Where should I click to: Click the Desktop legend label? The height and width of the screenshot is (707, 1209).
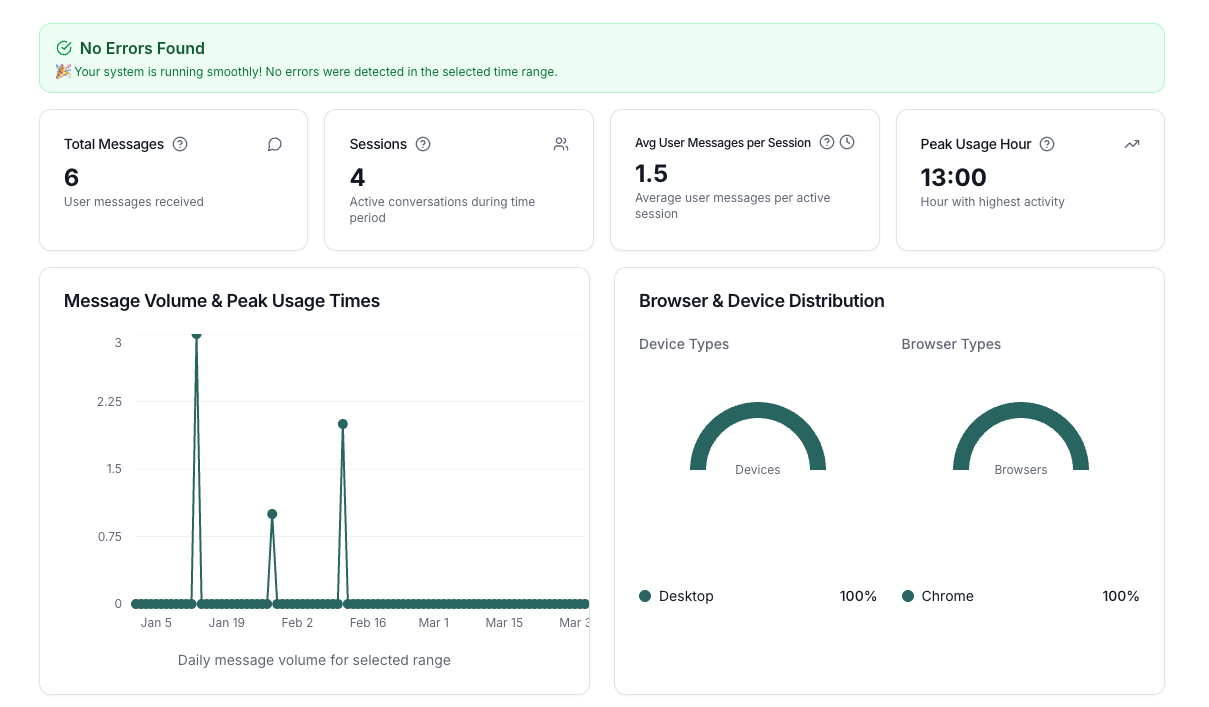pyautogui.click(x=686, y=596)
